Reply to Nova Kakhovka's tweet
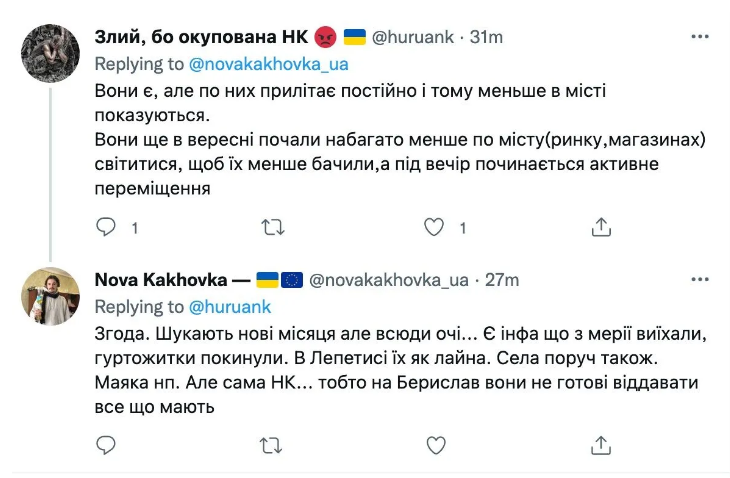 [x=106, y=444]
